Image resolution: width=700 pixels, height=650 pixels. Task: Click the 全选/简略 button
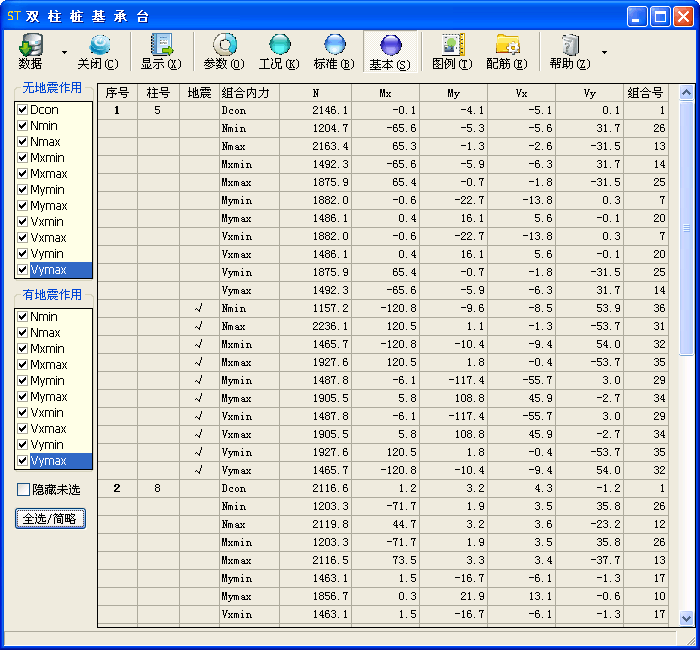50,518
